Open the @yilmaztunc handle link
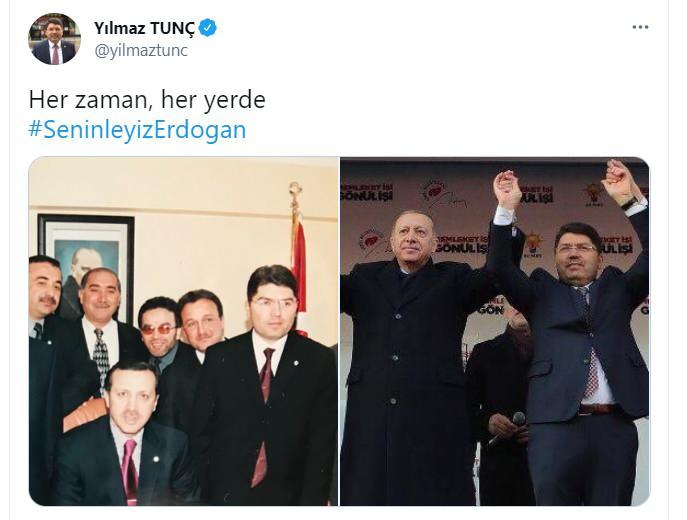The image size is (687, 520). [141, 51]
